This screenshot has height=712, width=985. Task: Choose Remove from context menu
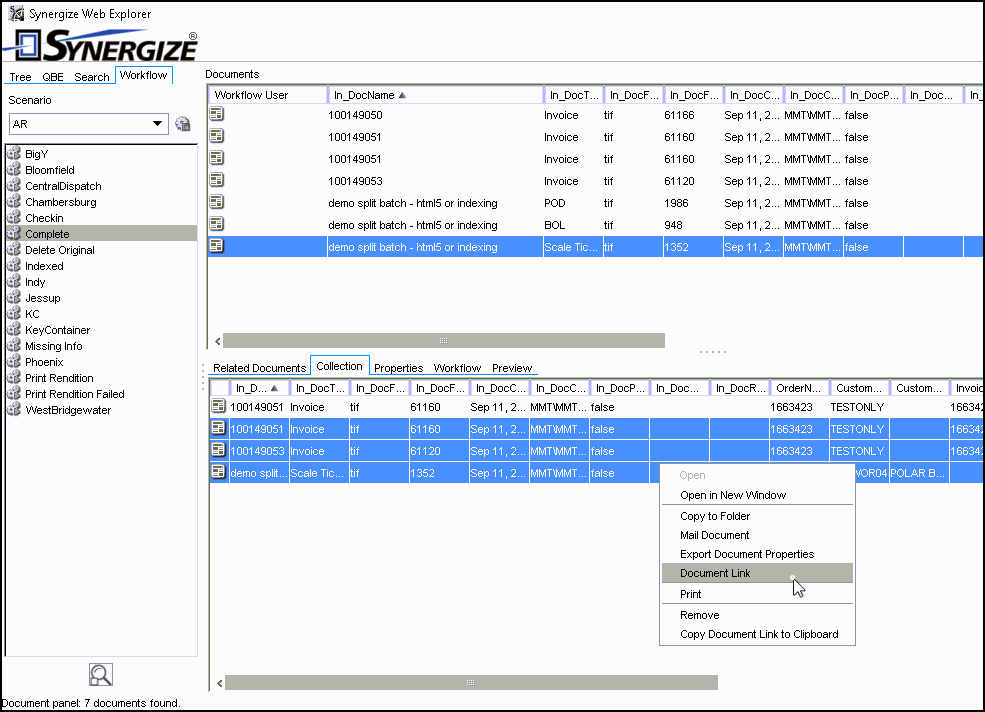click(758, 615)
